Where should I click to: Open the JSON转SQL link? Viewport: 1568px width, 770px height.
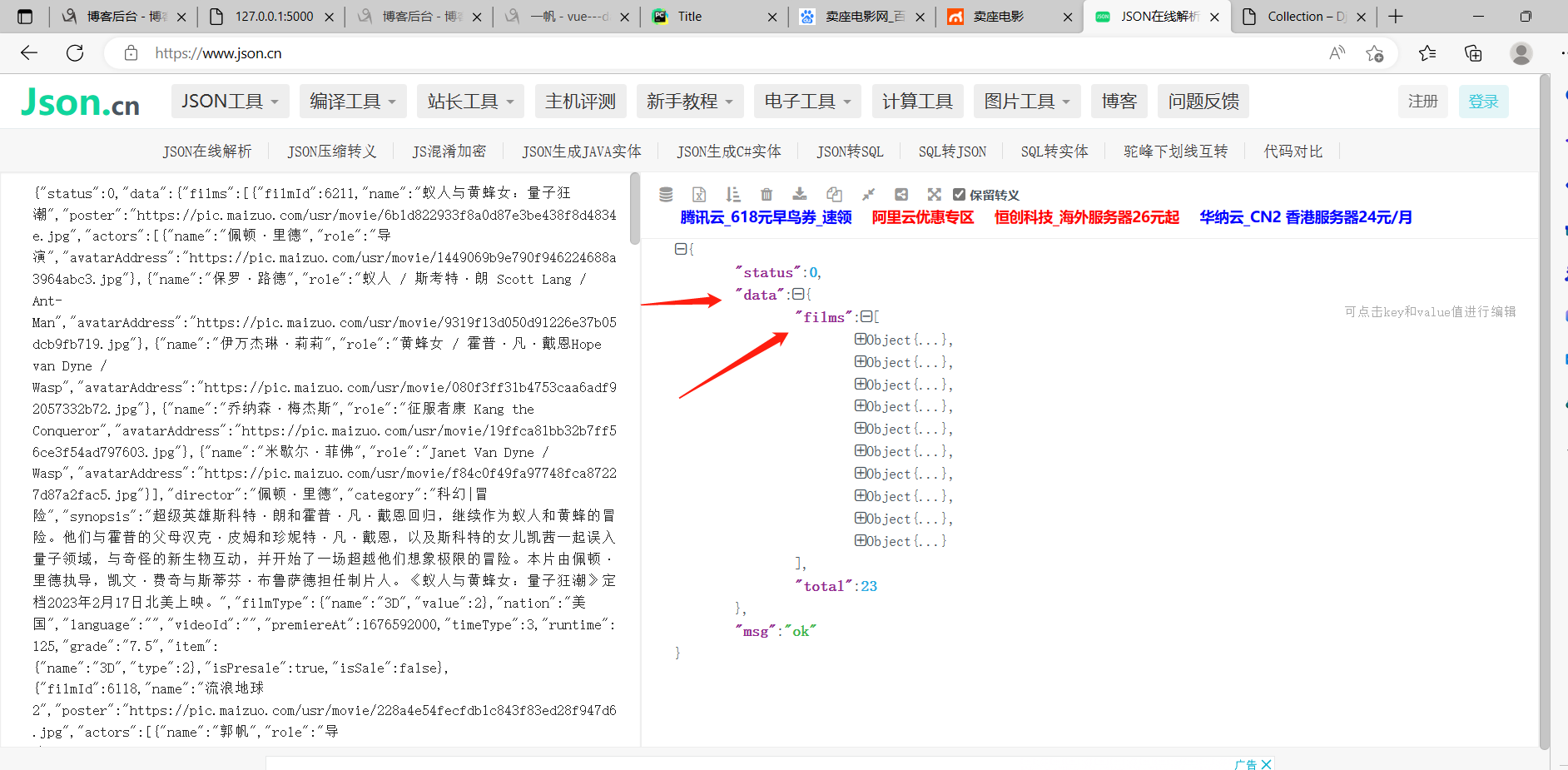click(x=850, y=152)
